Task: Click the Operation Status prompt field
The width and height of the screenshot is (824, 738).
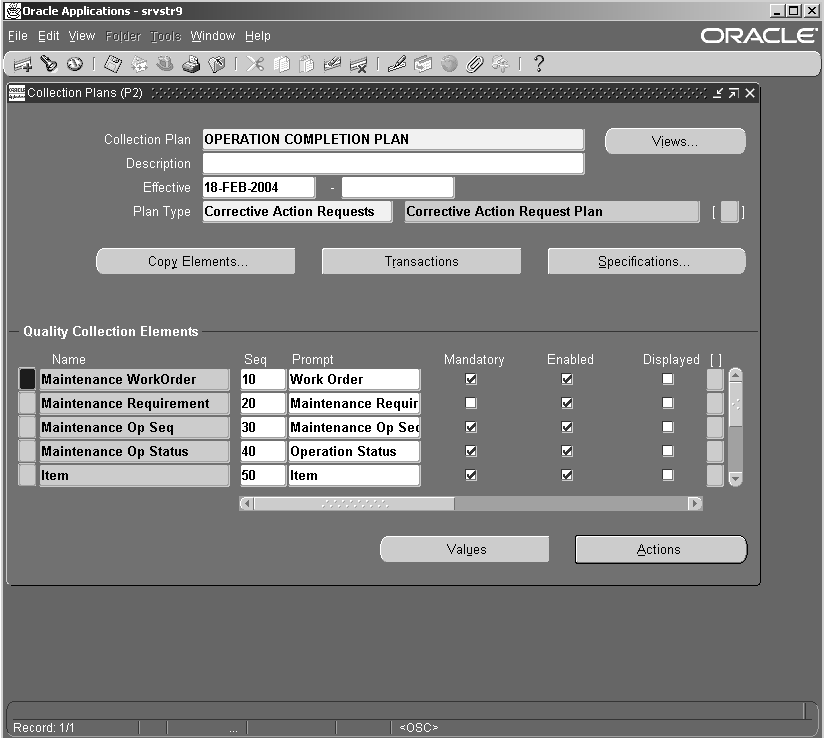Action: [x=354, y=452]
